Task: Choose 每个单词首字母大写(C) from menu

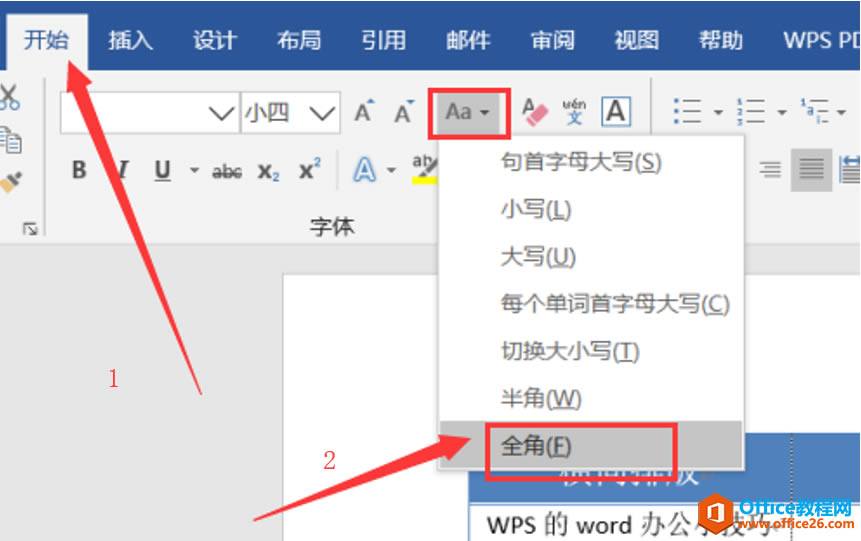Action: click(591, 304)
